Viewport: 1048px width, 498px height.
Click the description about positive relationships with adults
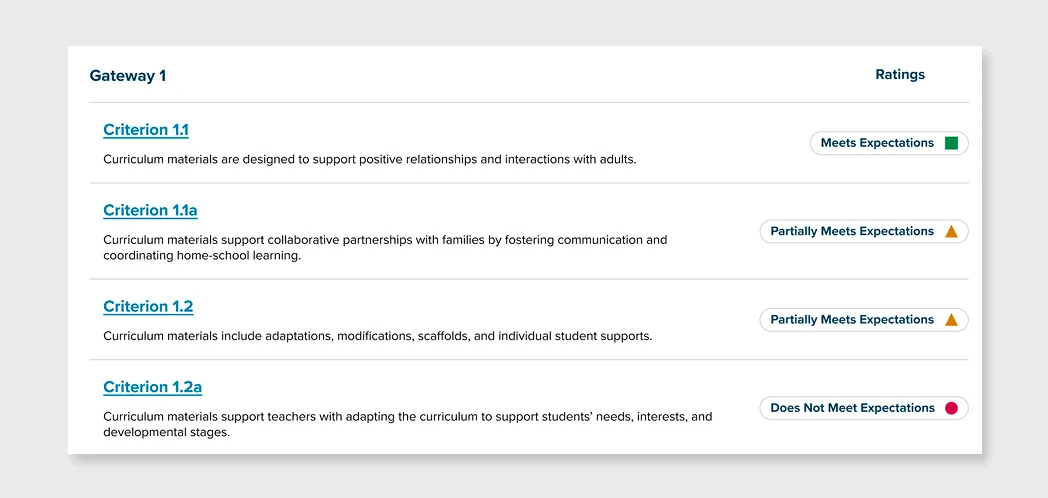[369, 159]
